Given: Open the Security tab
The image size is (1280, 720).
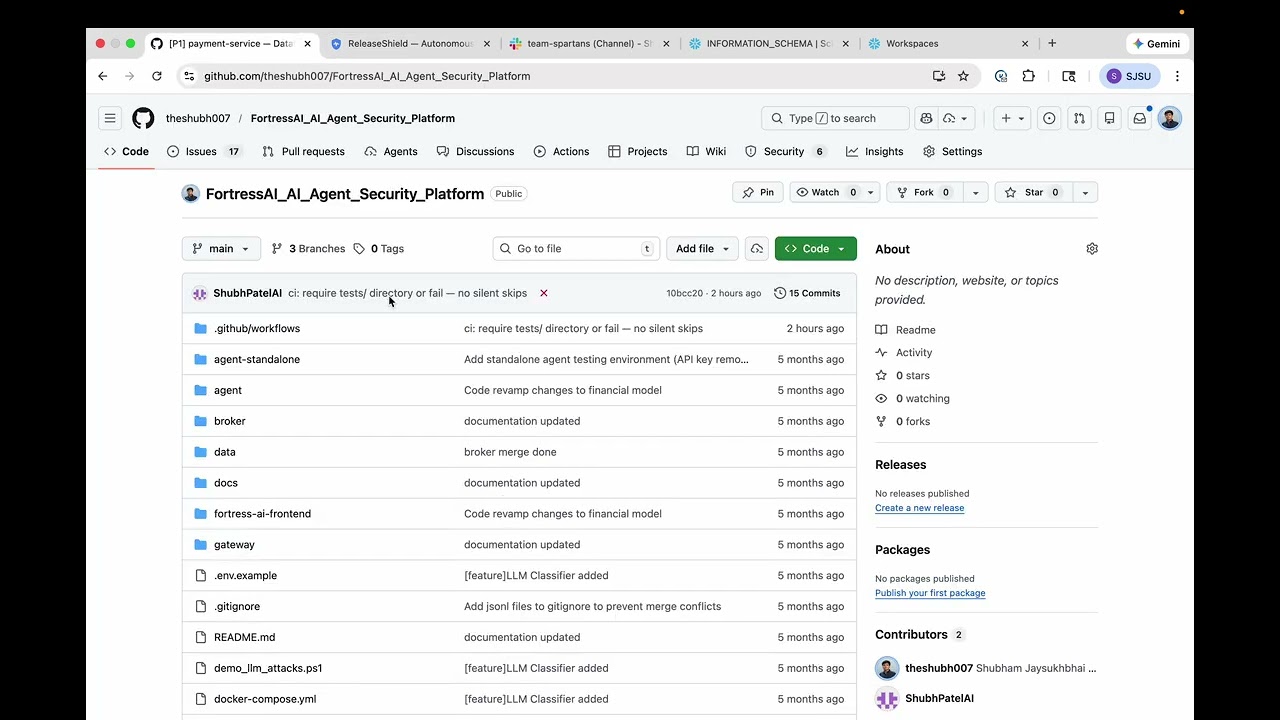Looking at the screenshot, I should click(785, 152).
